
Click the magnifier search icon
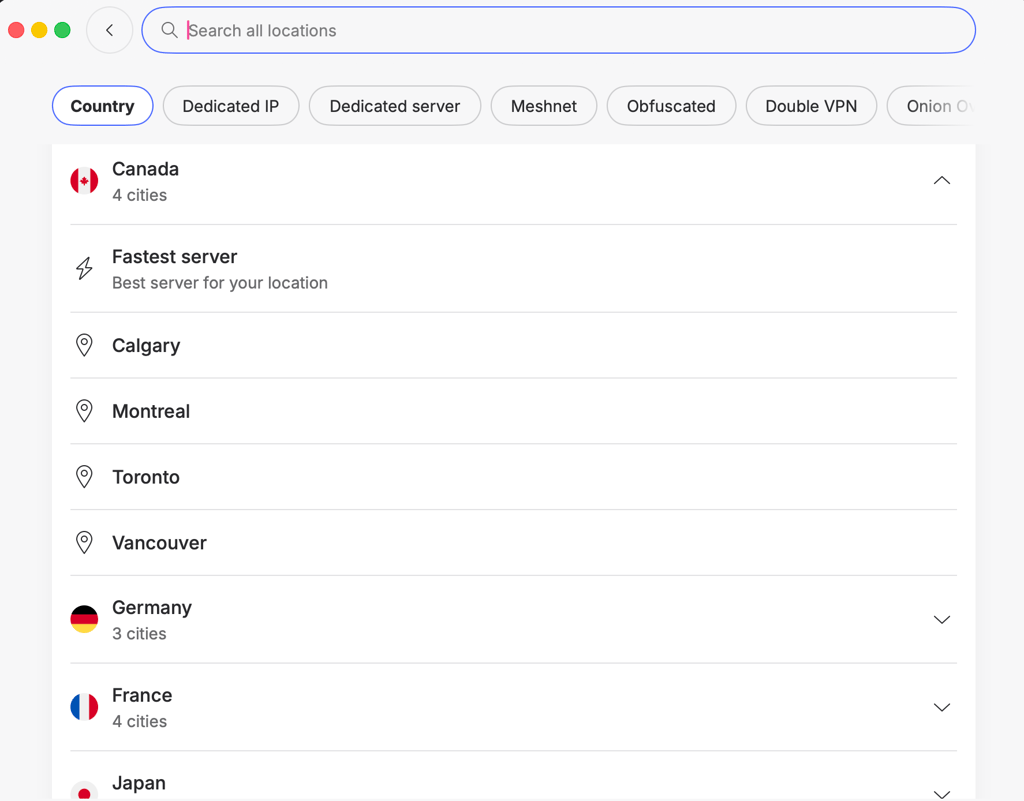(x=169, y=30)
